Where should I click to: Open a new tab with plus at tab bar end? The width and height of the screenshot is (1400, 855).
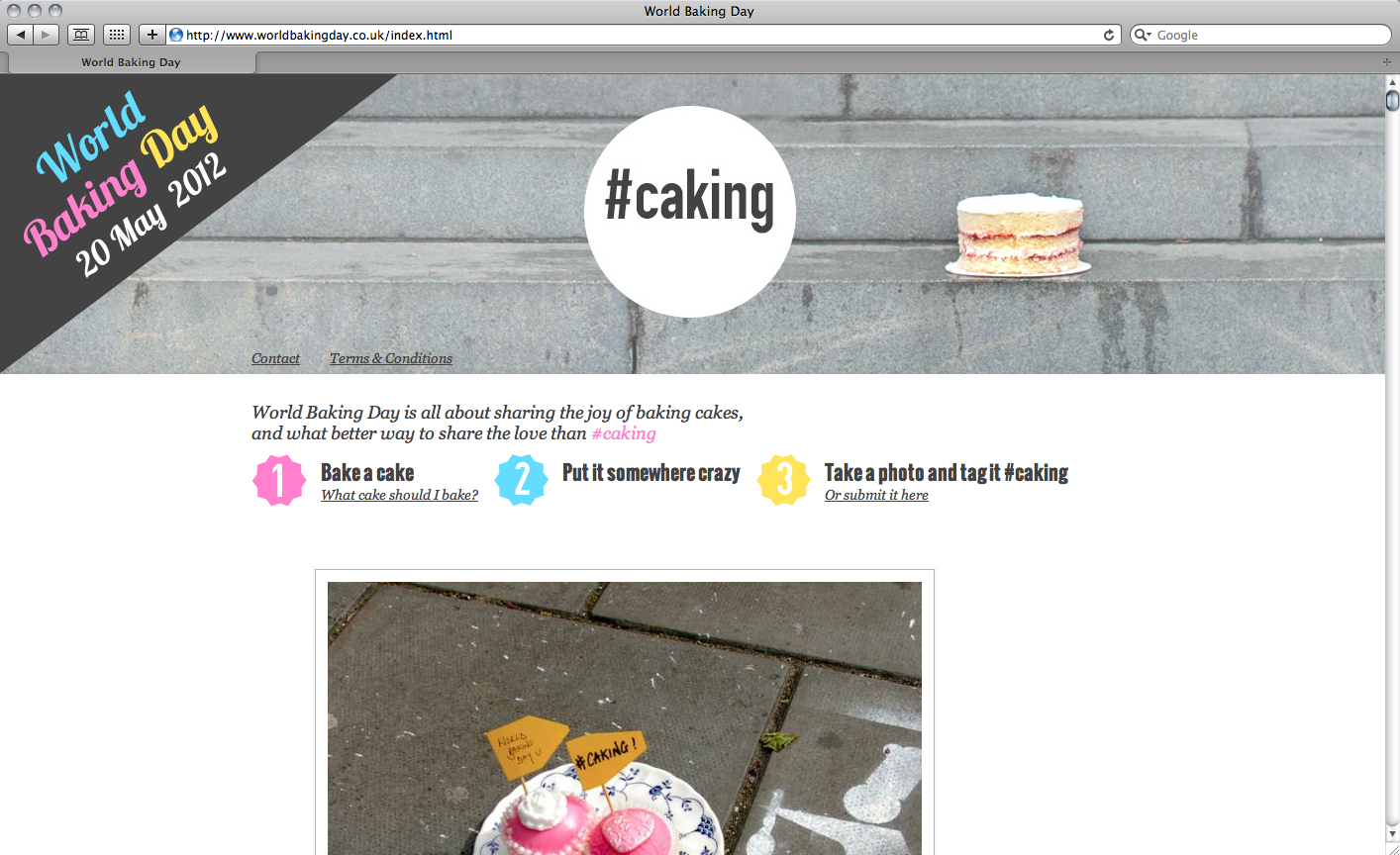click(x=1386, y=62)
